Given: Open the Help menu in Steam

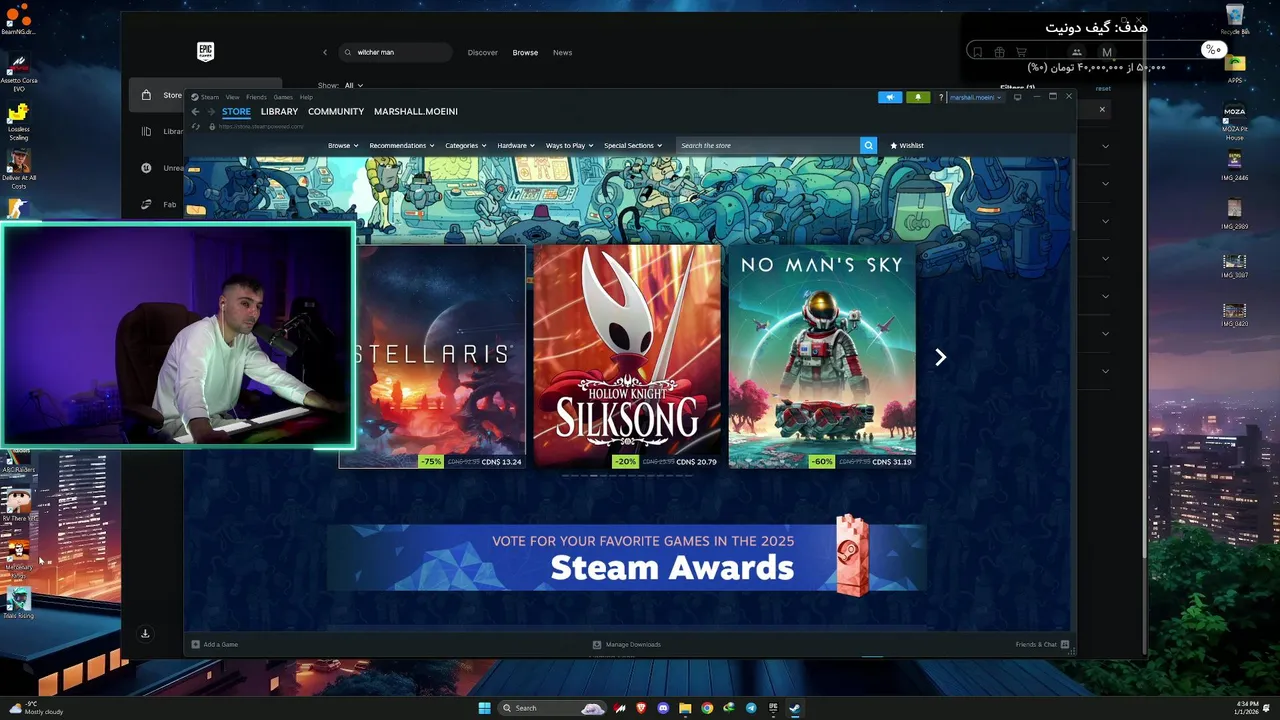Looking at the screenshot, I should coord(306,97).
